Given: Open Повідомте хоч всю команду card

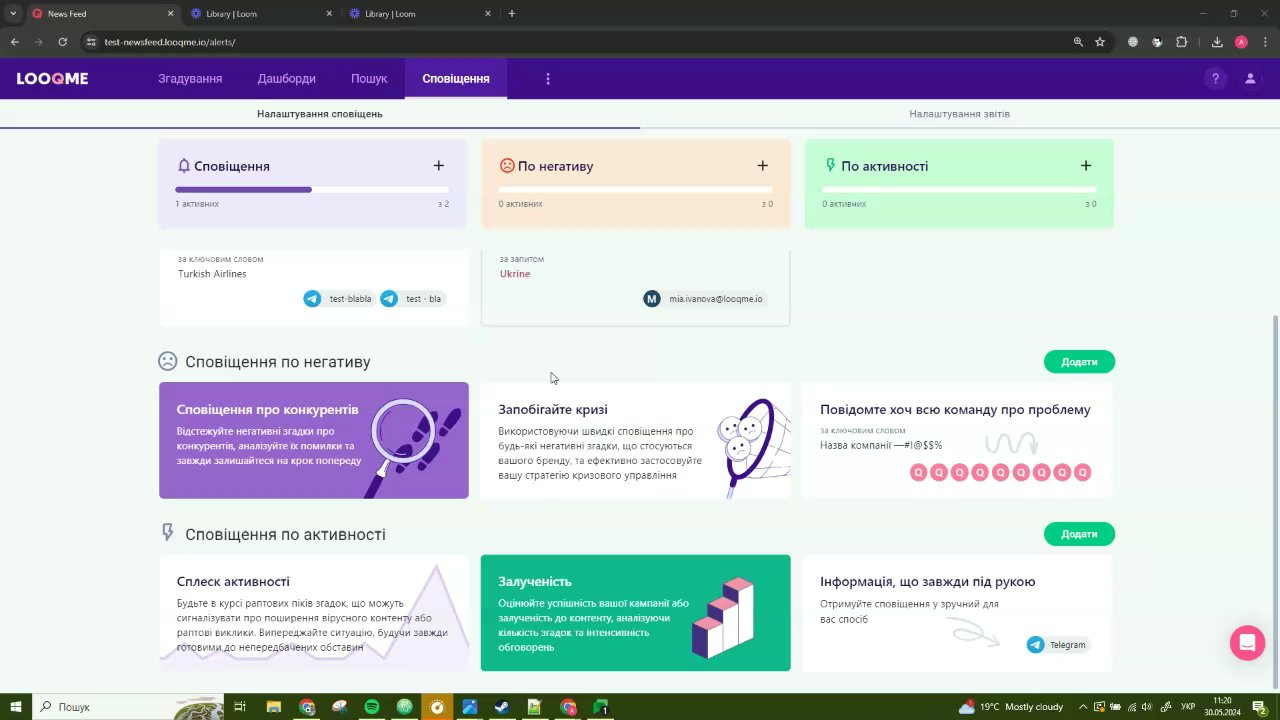Looking at the screenshot, I should coord(957,440).
